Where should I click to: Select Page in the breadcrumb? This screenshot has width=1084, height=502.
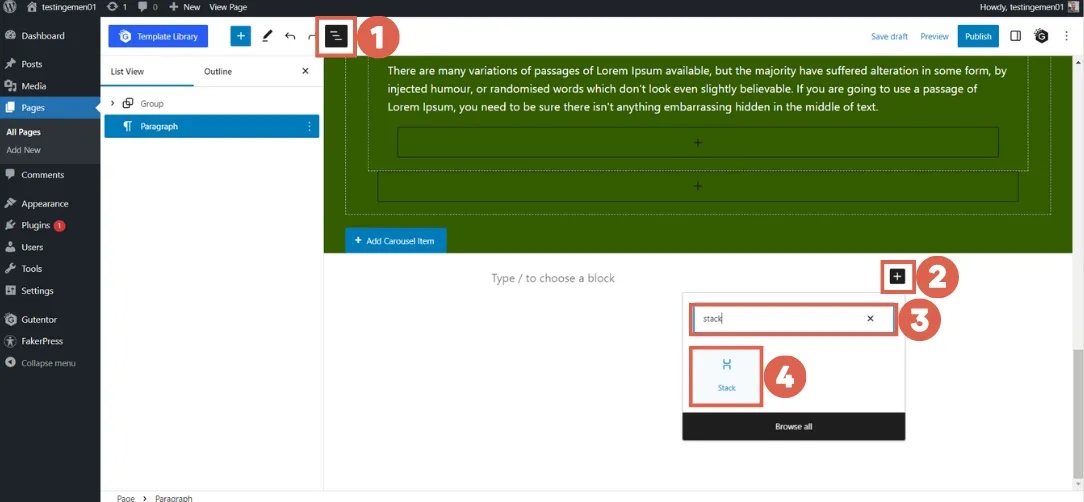[x=126, y=498]
